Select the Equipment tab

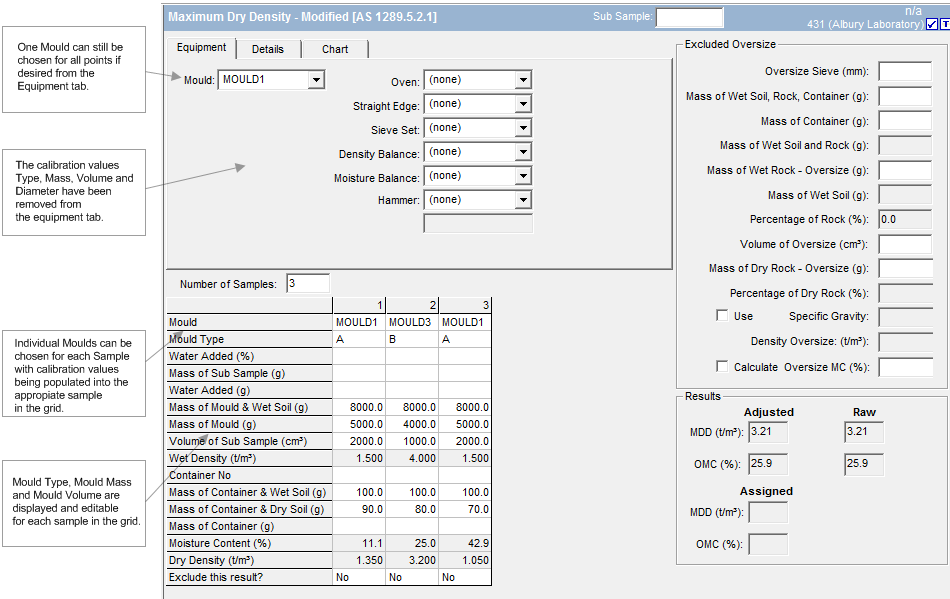pos(201,48)
